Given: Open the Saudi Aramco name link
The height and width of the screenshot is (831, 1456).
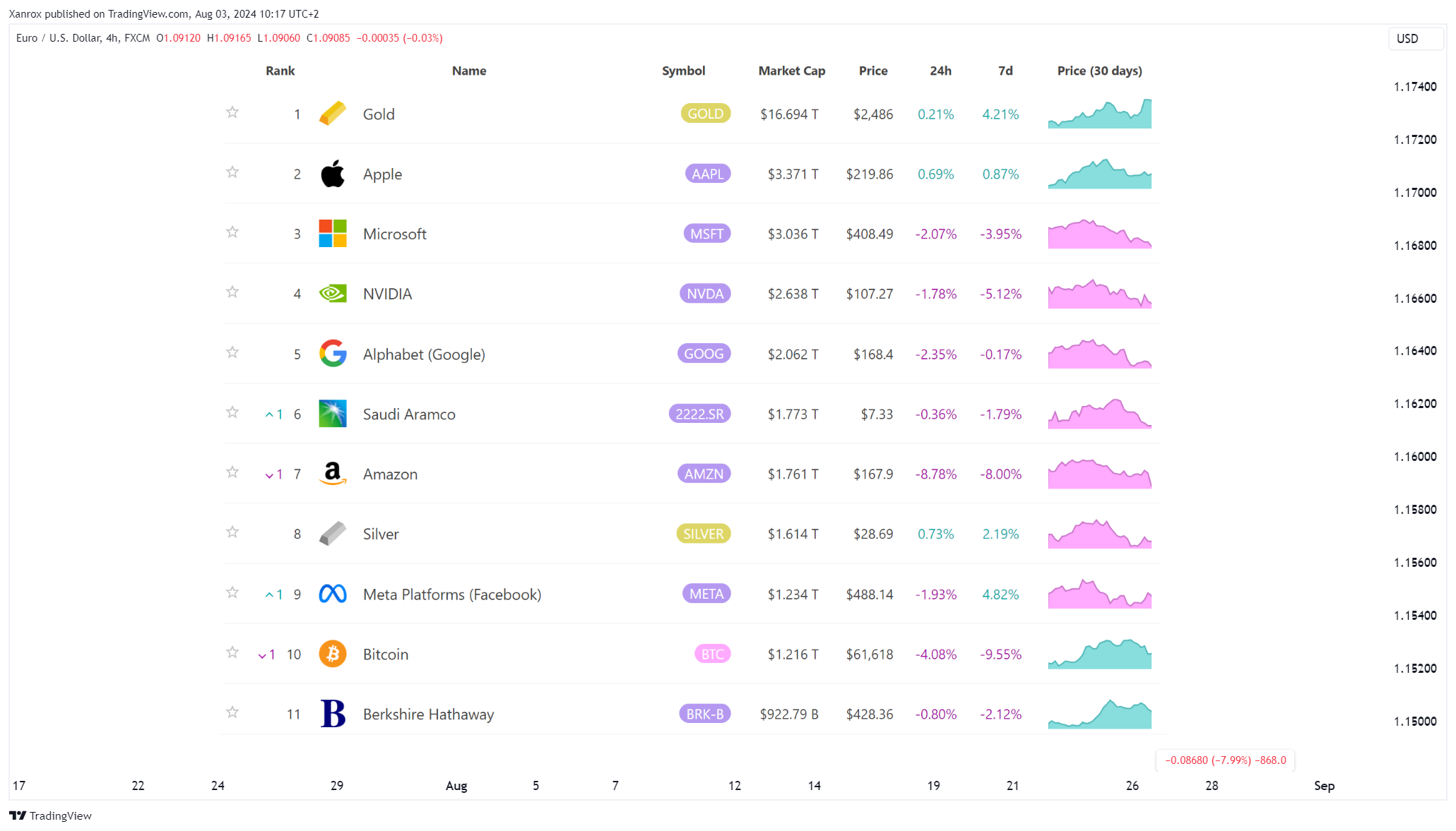Looking at the screenshot, I should click(x=409, y=414).
